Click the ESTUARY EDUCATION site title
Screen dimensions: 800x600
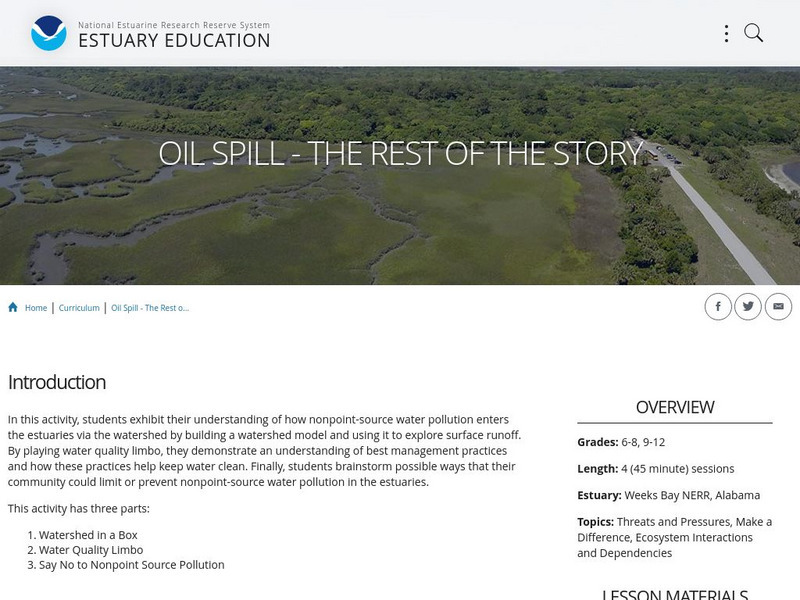pos(174,41)
